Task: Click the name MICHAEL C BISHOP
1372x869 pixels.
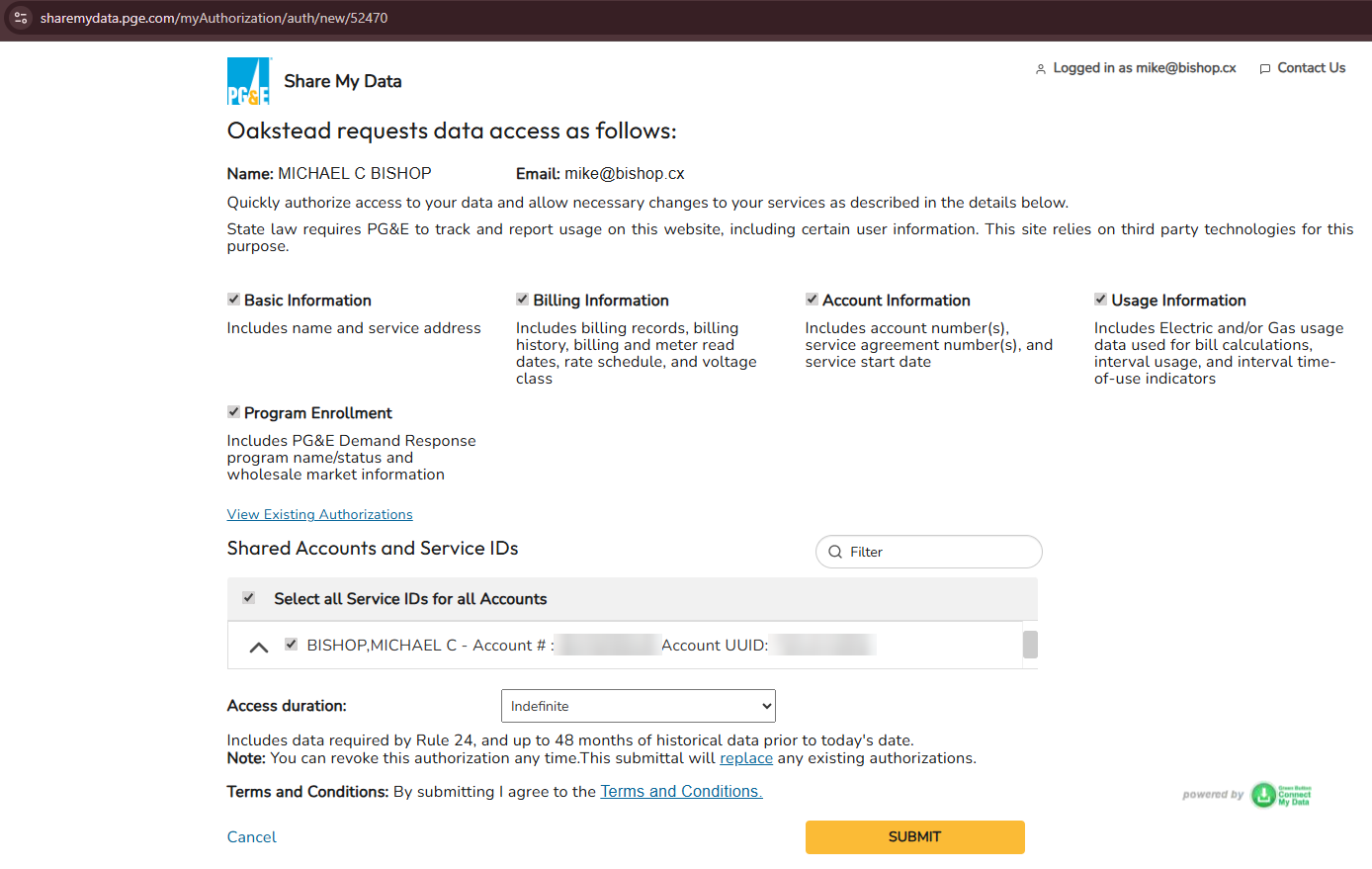Action: coord(355,174)
